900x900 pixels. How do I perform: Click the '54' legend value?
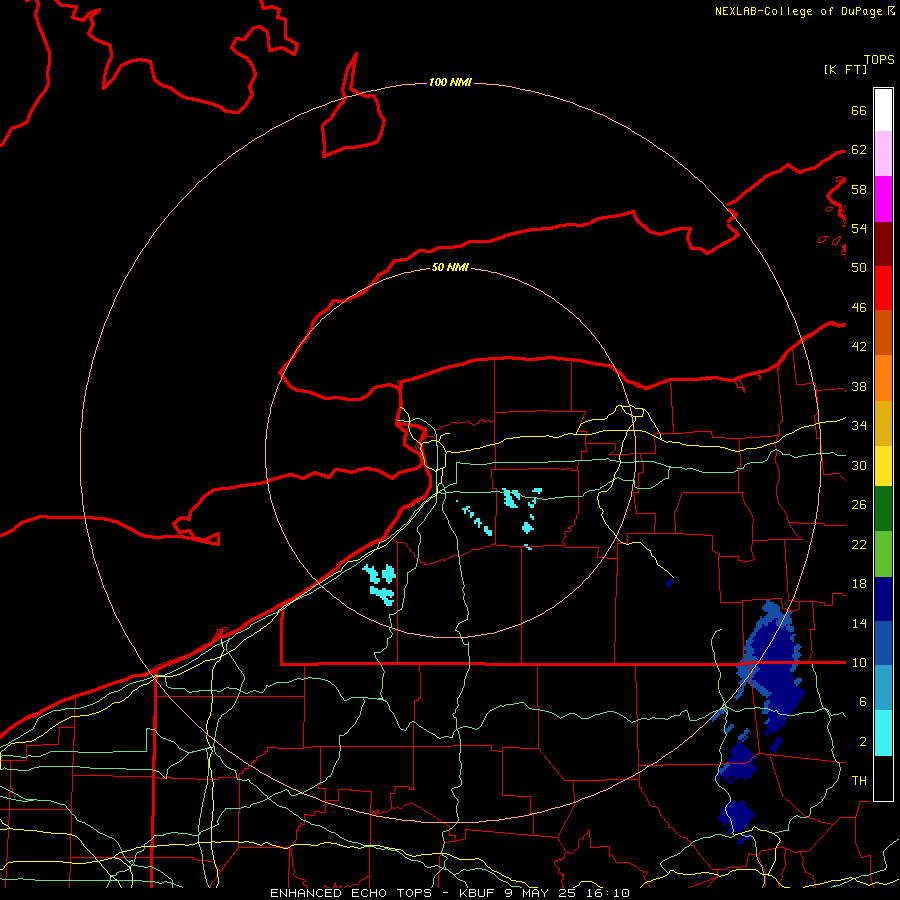tap(859, 228)
